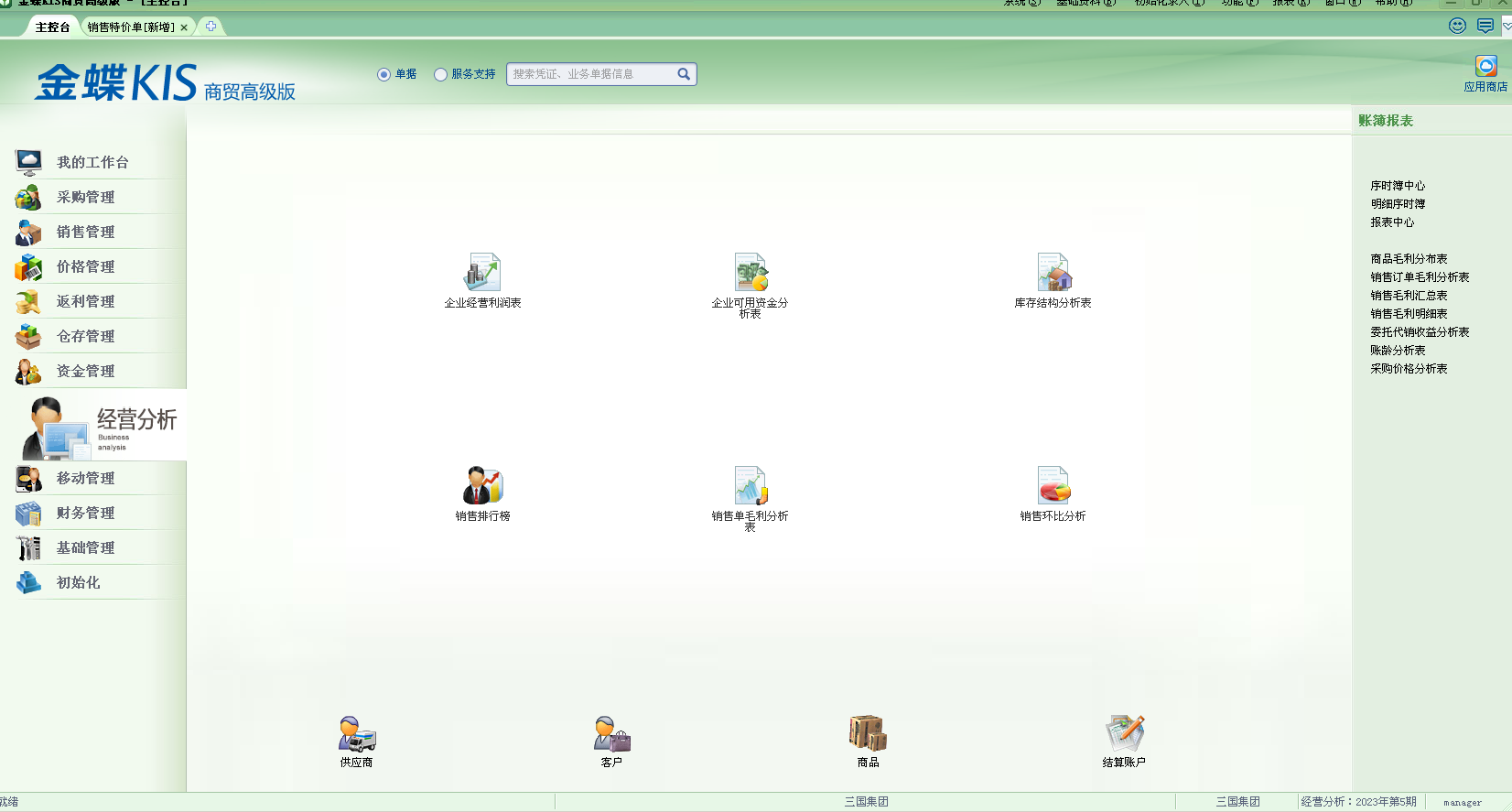Image resolution: width=1512 pixels, height=812 pixels.
Task: Open the 企业经营利润表 report icon
Action: (x=482, y=273)
